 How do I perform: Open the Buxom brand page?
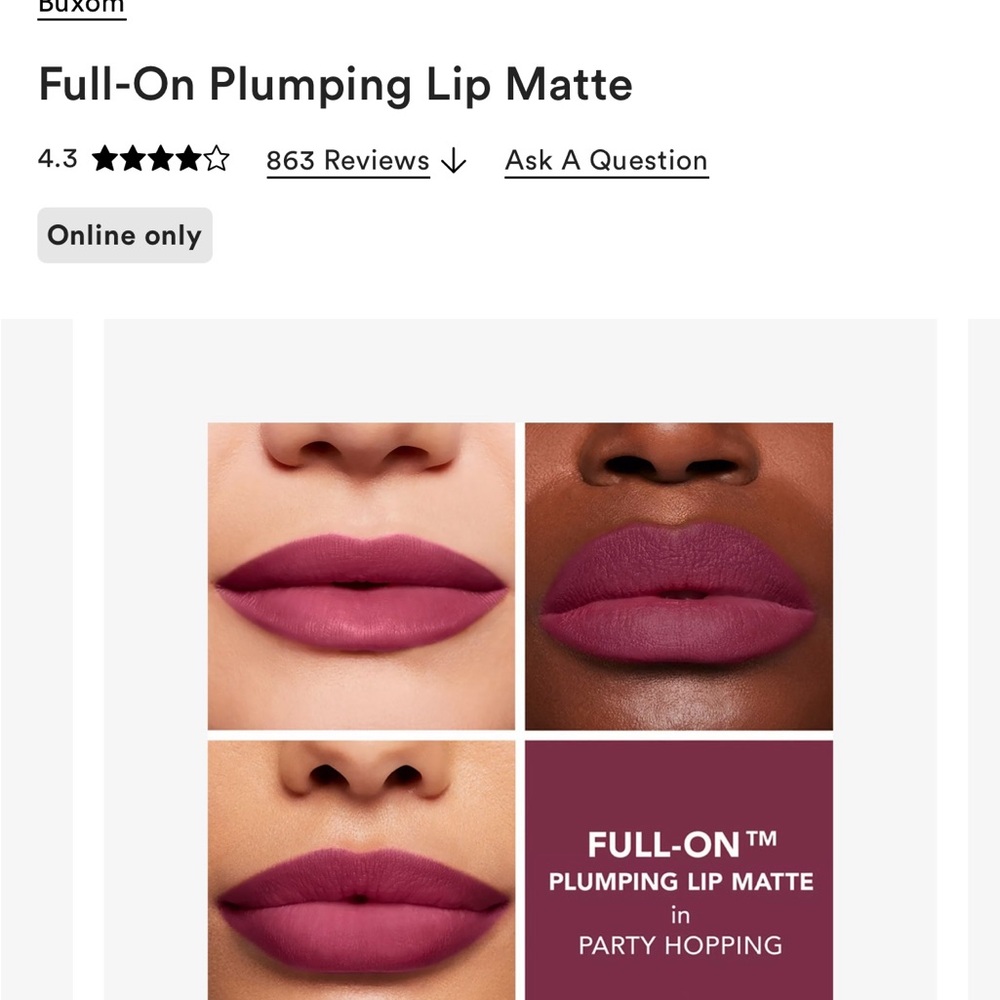tap(80, 6)
